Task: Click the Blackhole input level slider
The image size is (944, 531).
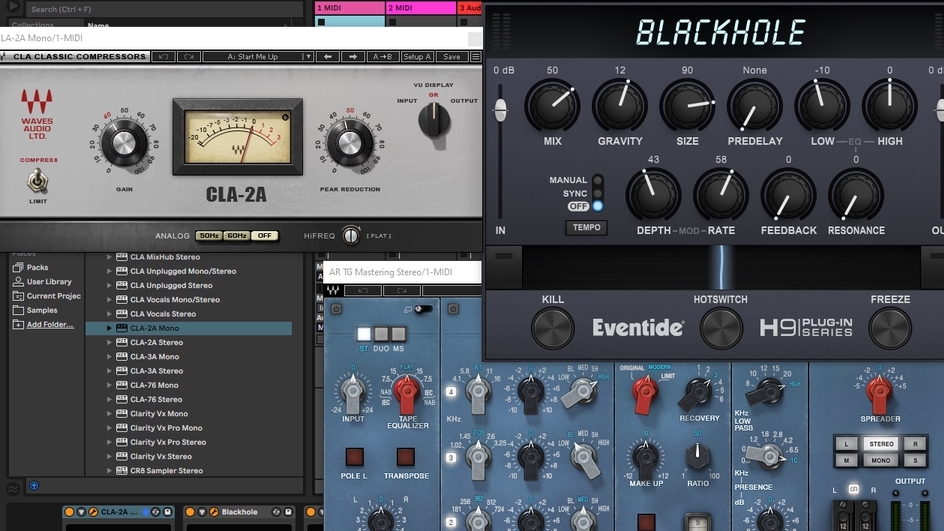Action: (x=500, y=110)
